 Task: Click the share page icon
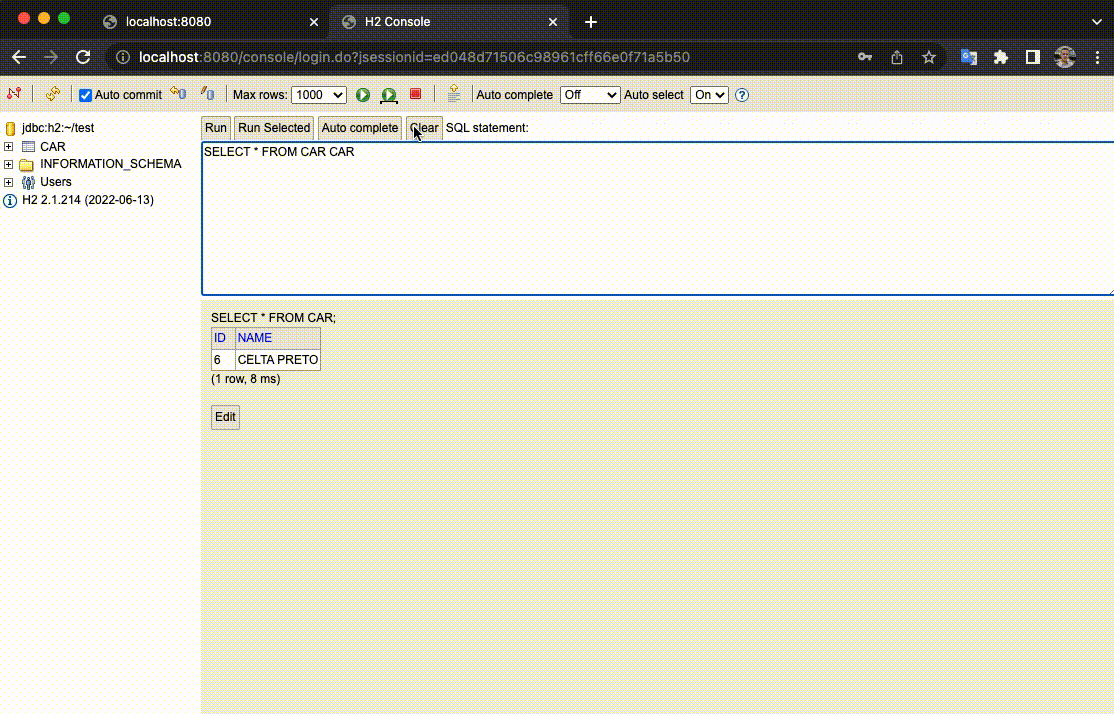pos(897,57)
